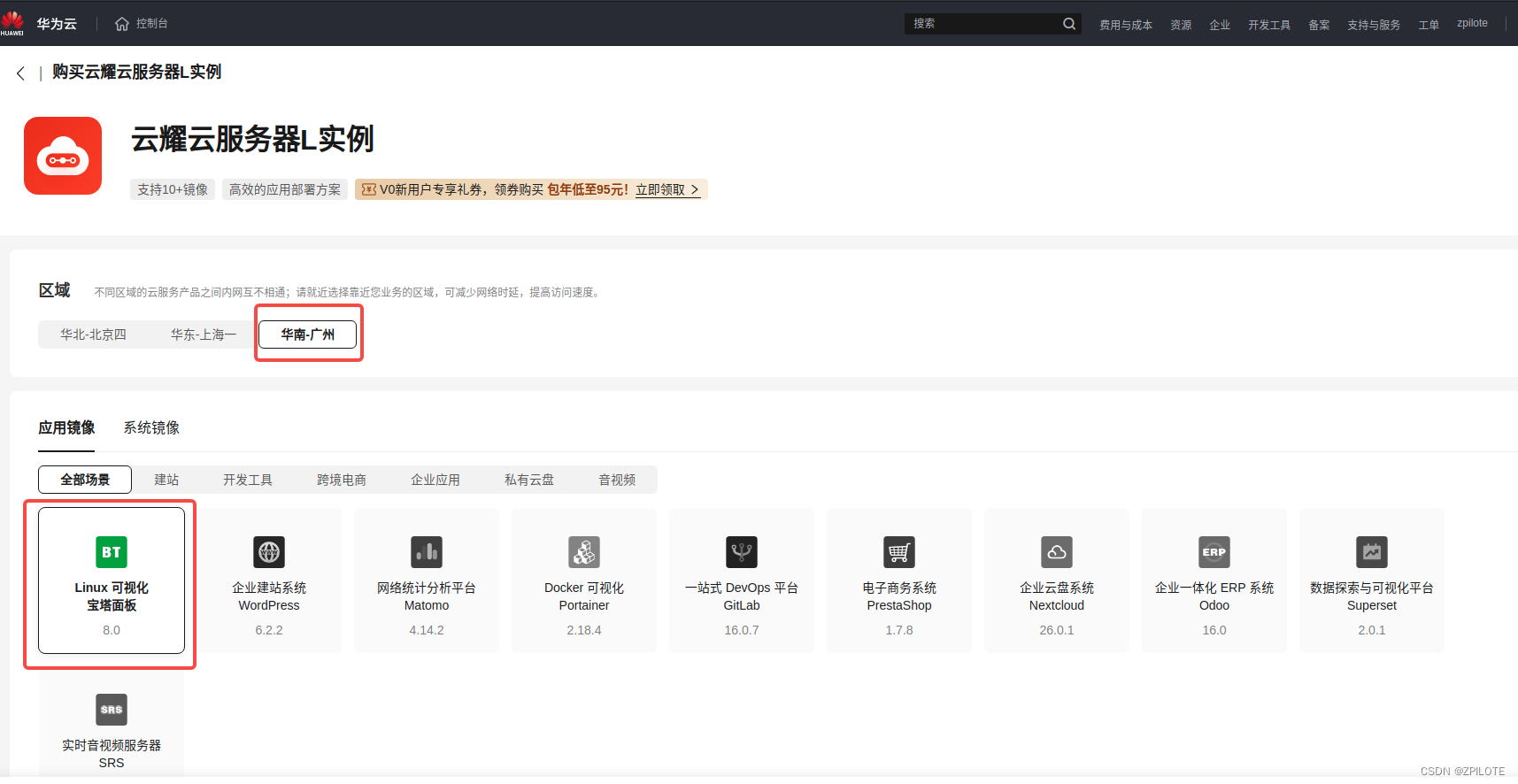Filter images by 私有云盘 category
The image size is (1518, 784).
click(x=529, y=480)
